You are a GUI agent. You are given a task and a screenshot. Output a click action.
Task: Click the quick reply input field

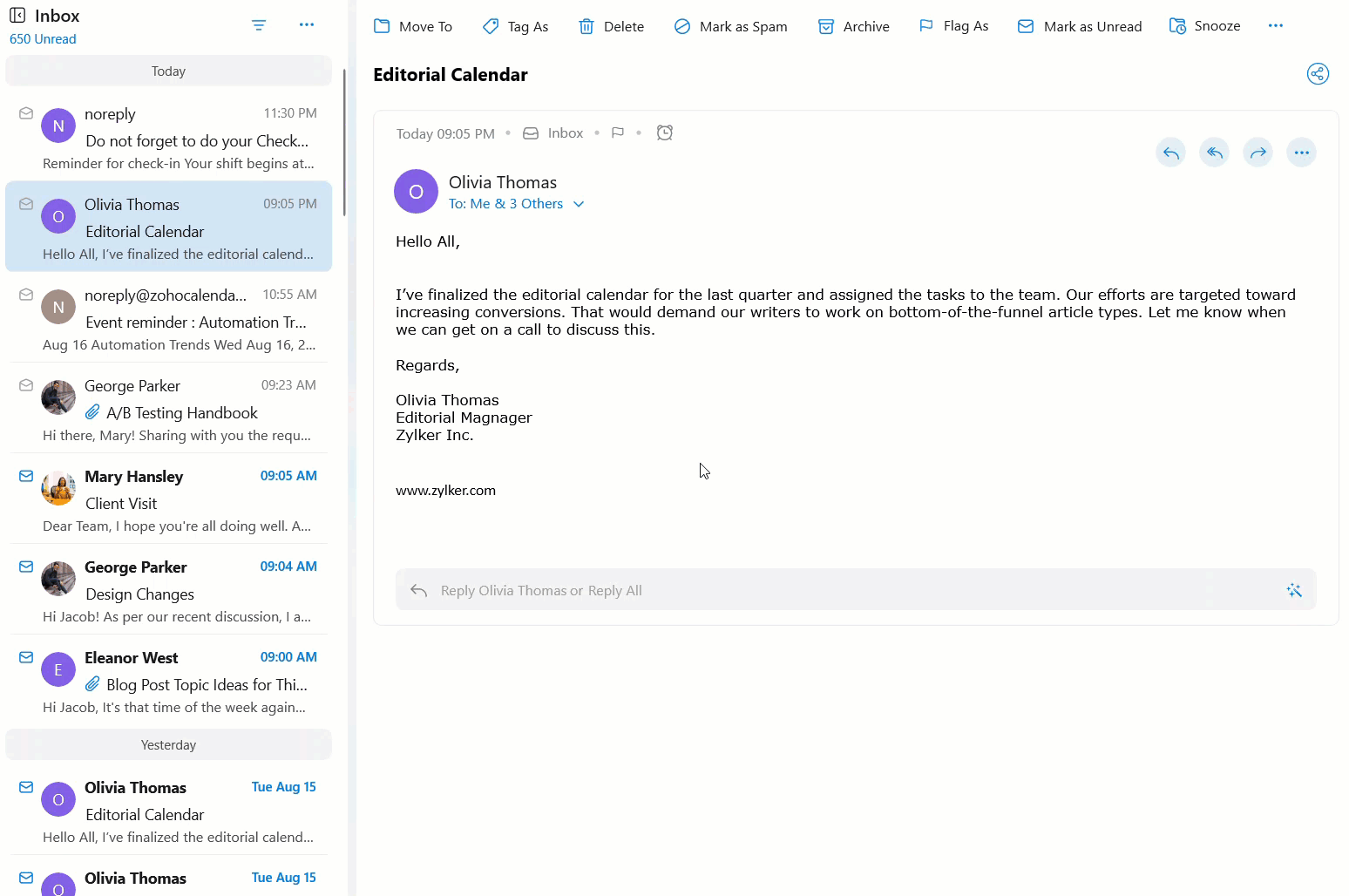tap(856, 590)
